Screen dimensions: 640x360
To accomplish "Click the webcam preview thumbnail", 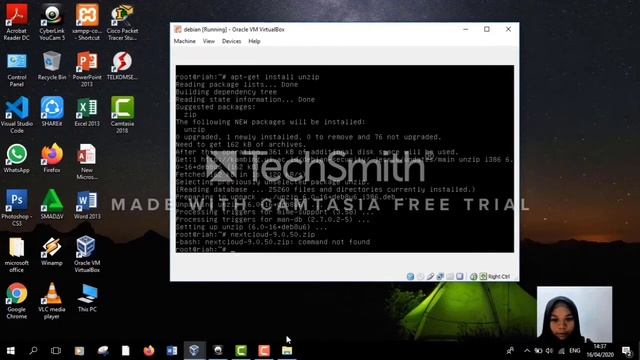I will coord(574,314).
